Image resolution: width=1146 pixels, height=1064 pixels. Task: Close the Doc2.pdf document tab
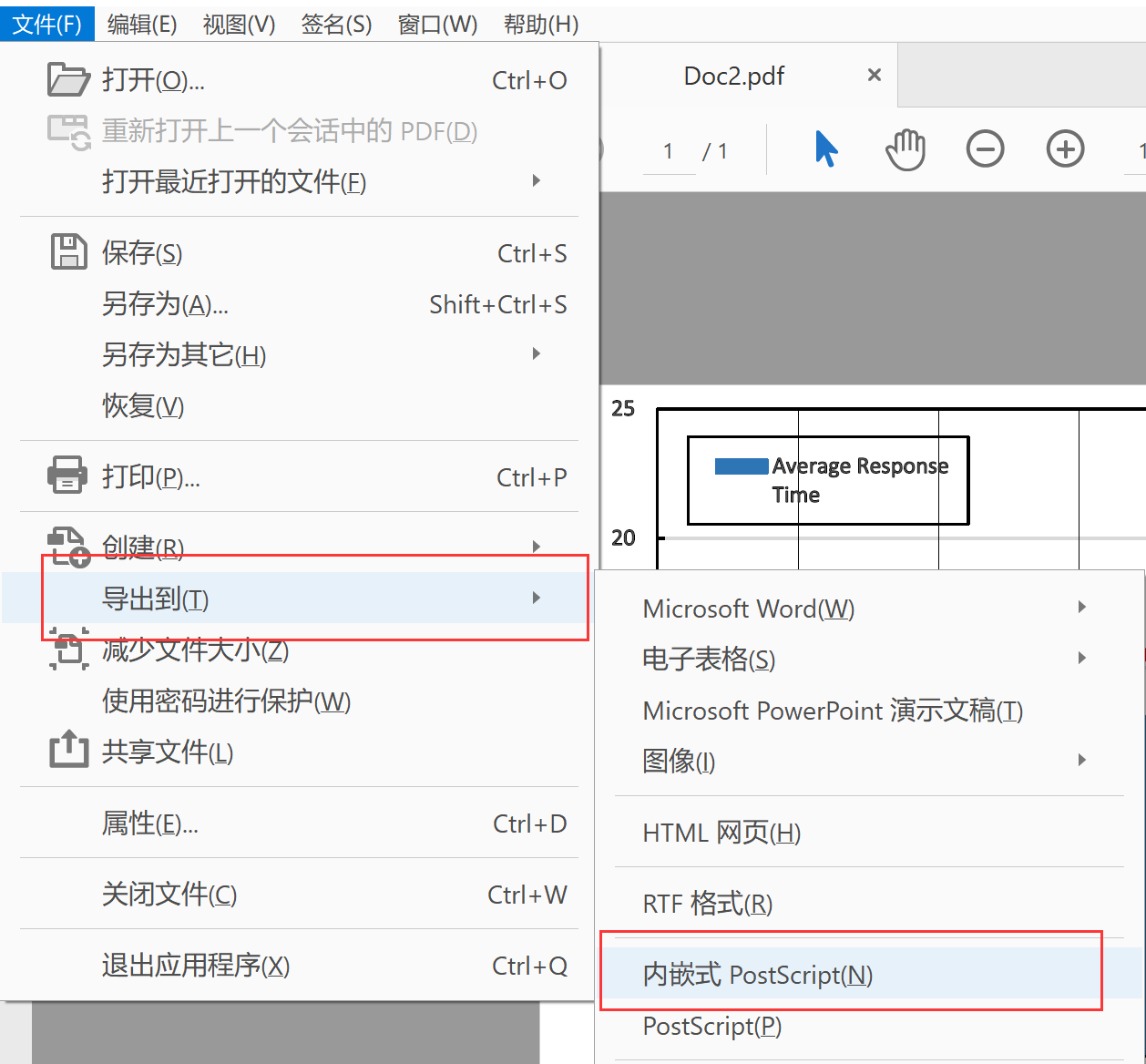pyautogui.click(x=874, y=76)
